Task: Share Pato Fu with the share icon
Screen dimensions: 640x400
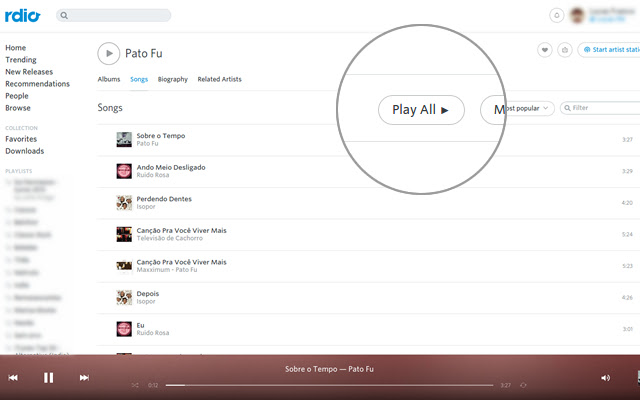Action: [x=565, y=50]
